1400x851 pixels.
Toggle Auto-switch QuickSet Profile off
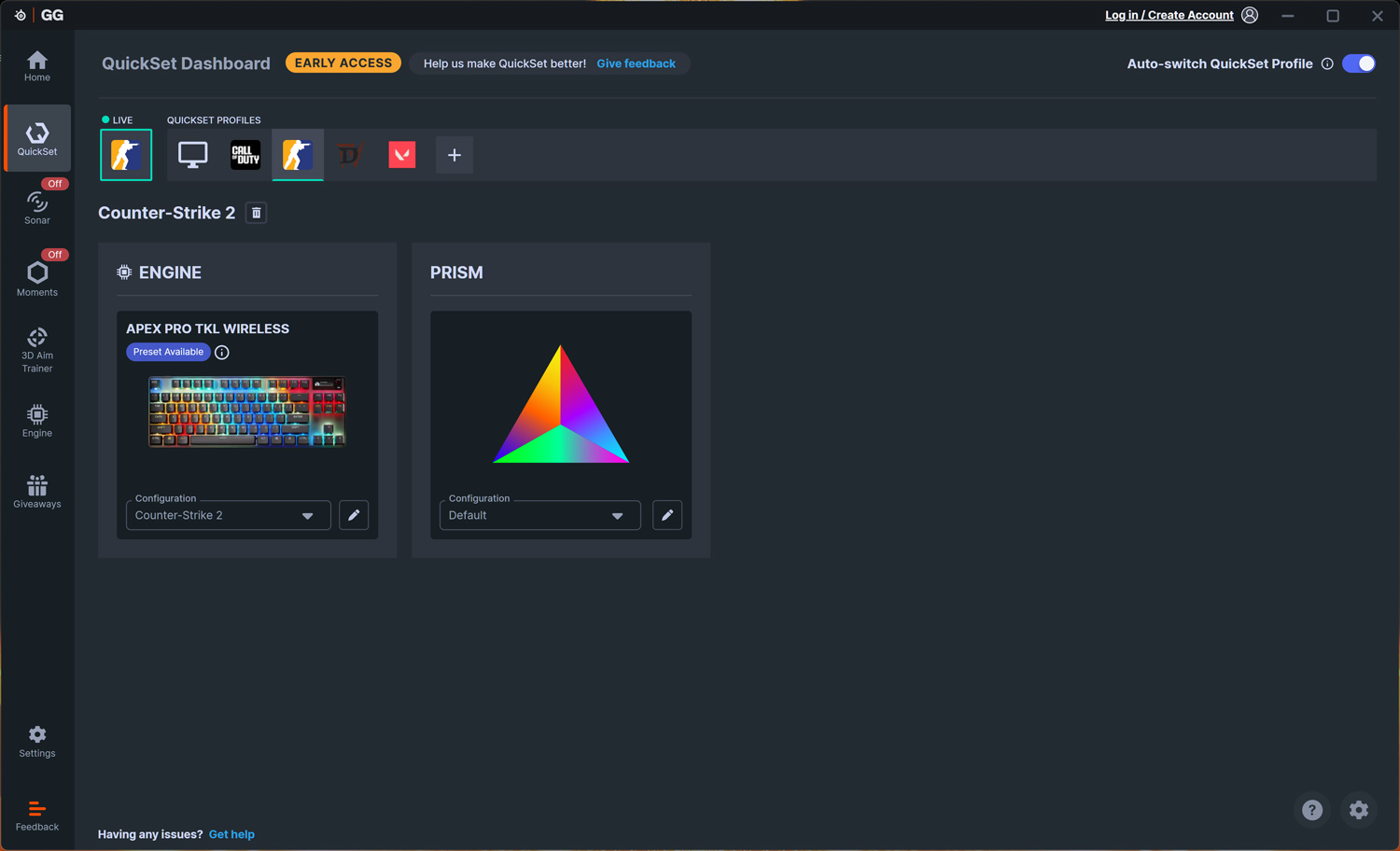(1359, 63)
